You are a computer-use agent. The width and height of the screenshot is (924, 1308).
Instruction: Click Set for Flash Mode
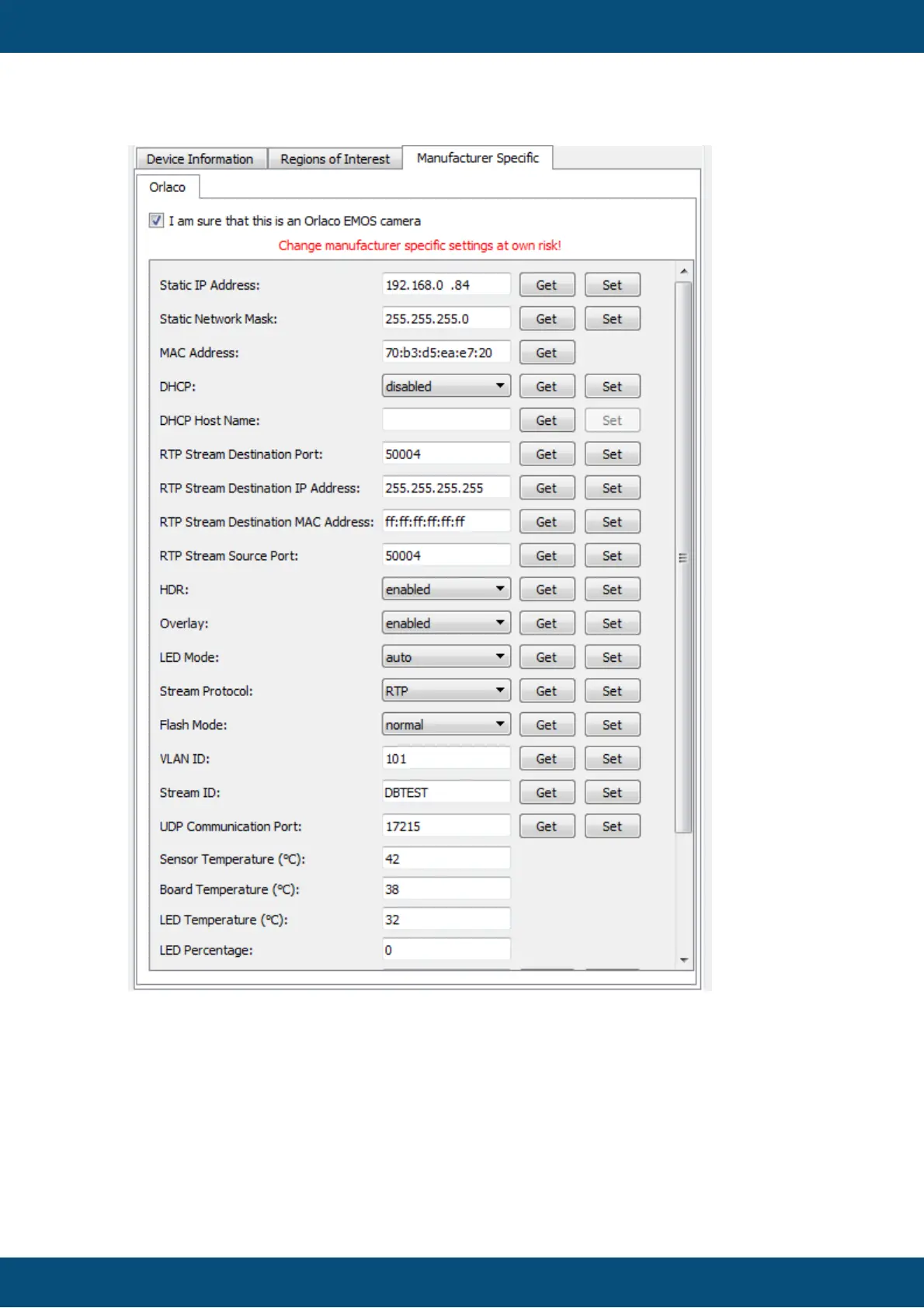(x=613, y=725)
